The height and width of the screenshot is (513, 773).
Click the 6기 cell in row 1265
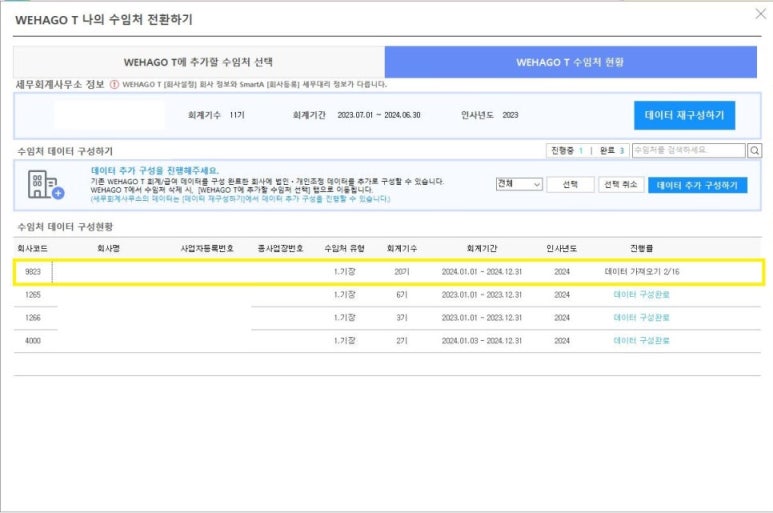coord(402,295)
